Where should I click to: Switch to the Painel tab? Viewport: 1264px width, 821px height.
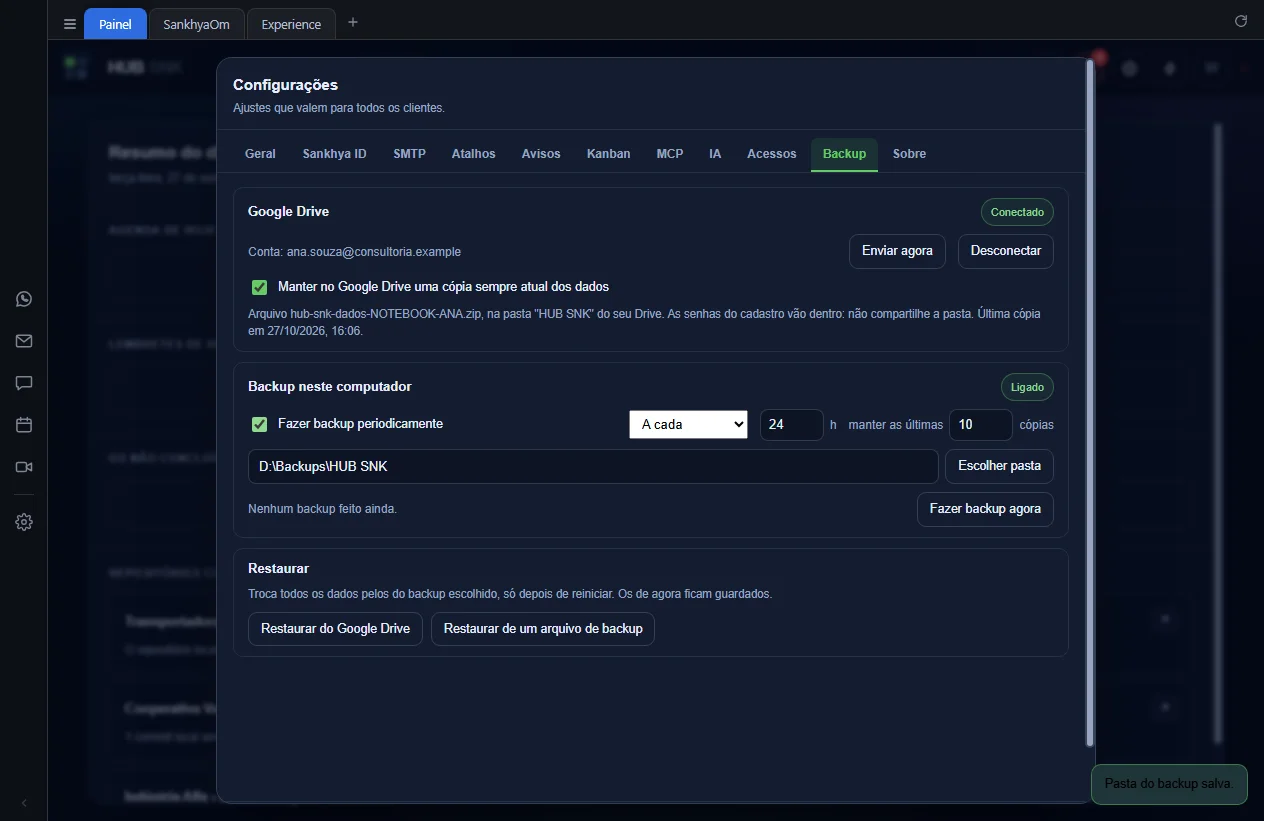click(115, 24)
